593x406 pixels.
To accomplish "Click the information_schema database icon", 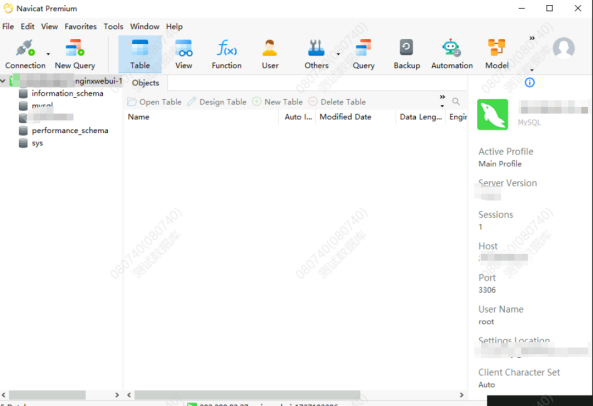I will tap(23, 93).
